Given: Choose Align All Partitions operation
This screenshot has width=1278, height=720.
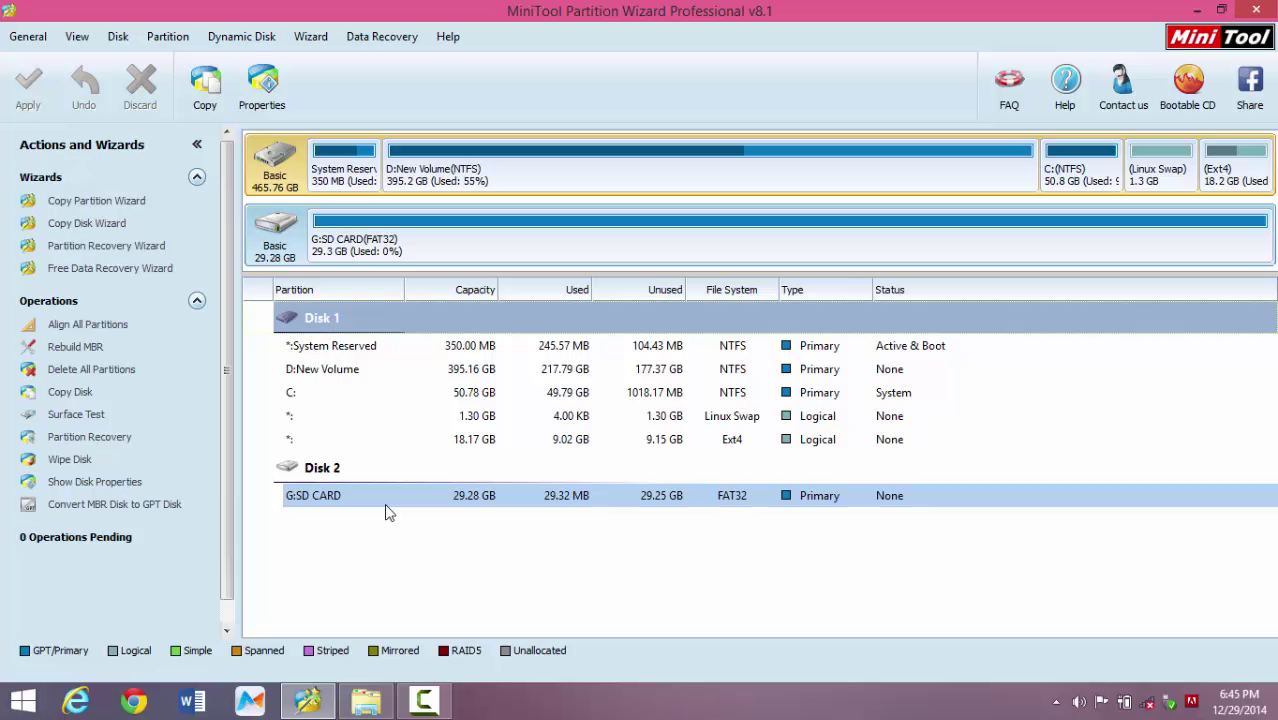Looking at the screenshot, I should pos(88,324).
